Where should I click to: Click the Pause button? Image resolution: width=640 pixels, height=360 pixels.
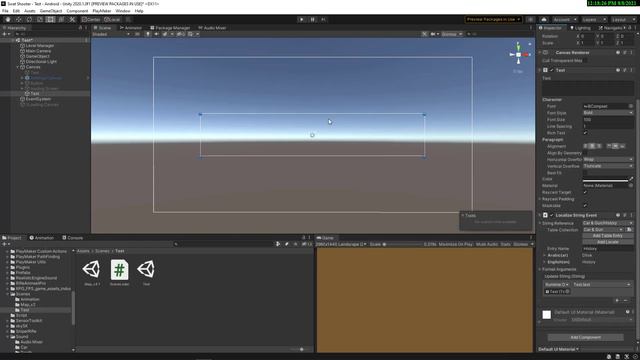pyautogui.click(x=313, y=19)
